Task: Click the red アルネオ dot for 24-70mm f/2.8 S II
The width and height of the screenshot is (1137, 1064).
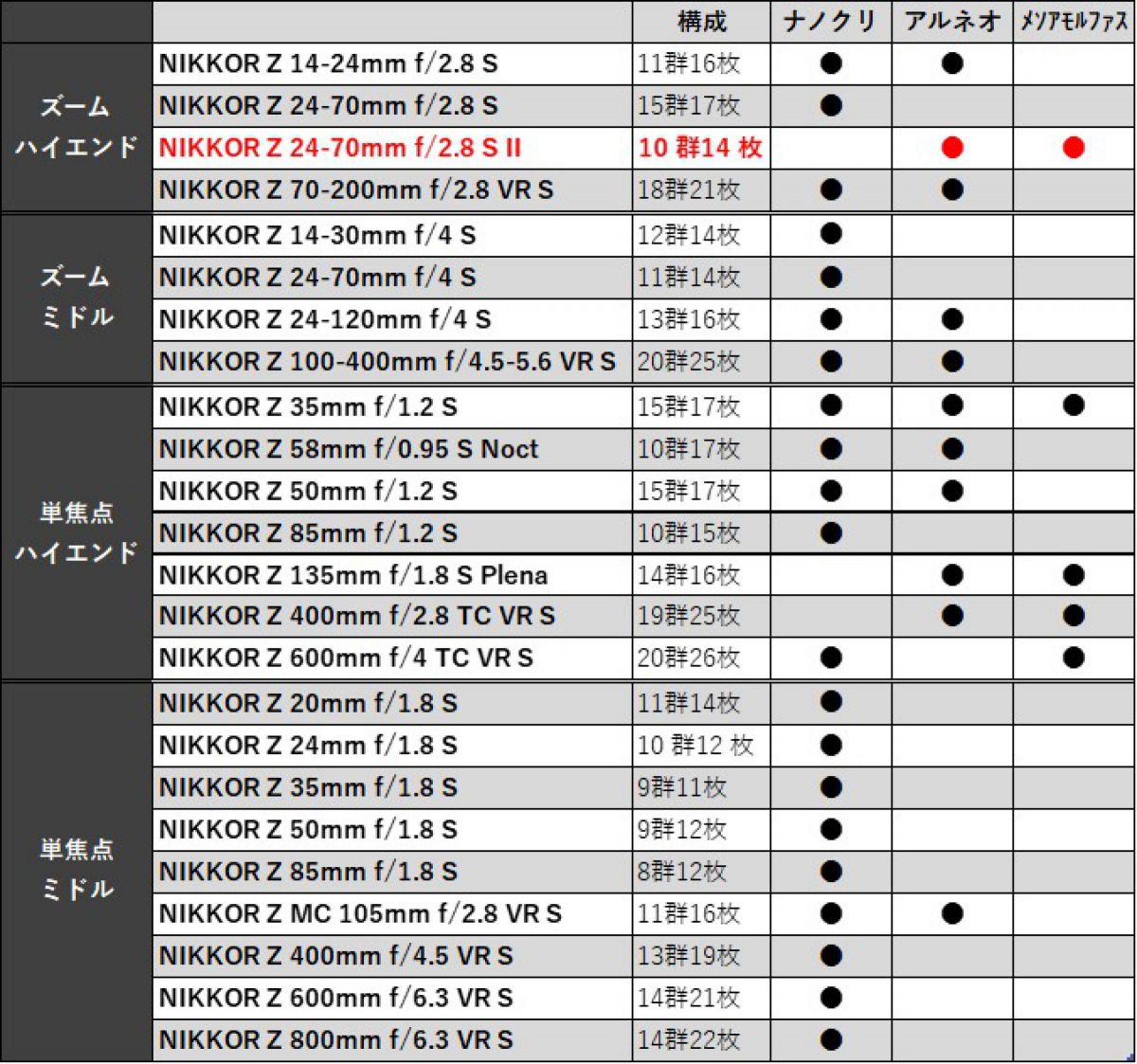Action: pyautogui.click(x=952, y=147)
